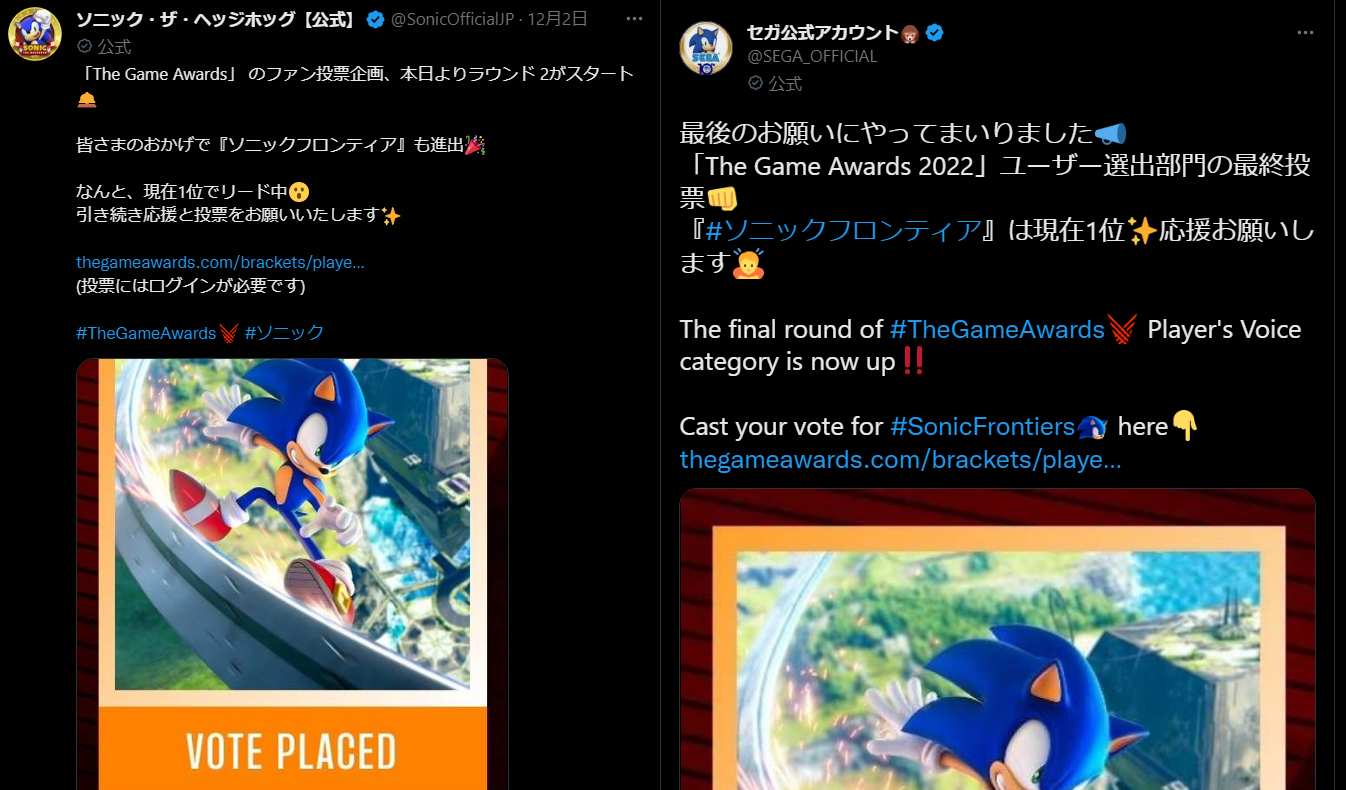Screen dimensions: 1346x790
Task: Click the SEGA official account avatar
Action: 707,47
